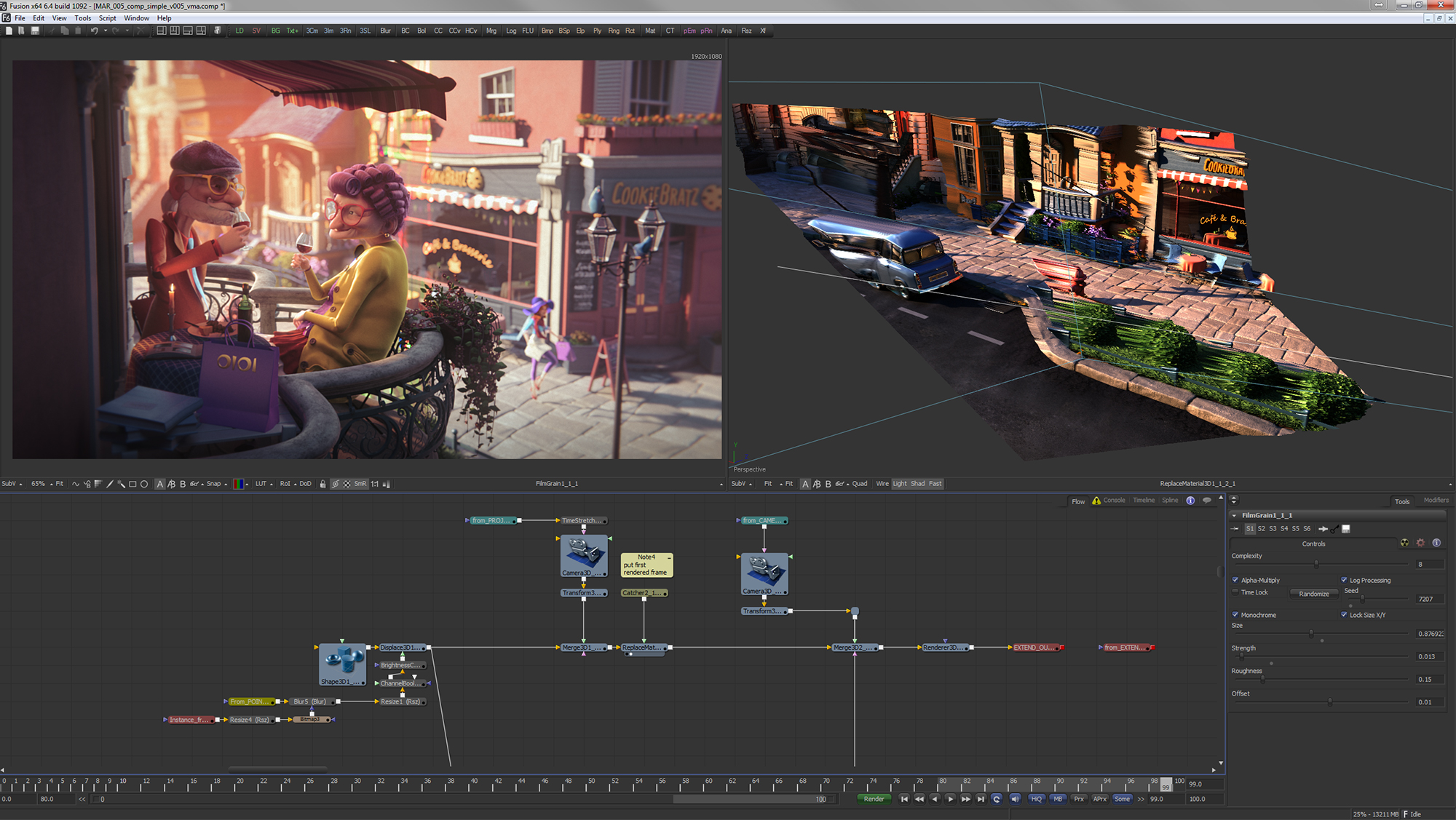Switch to the Modifiers tab
This screenshot has width=1456, height=820.
click(x=1436, y=501)
